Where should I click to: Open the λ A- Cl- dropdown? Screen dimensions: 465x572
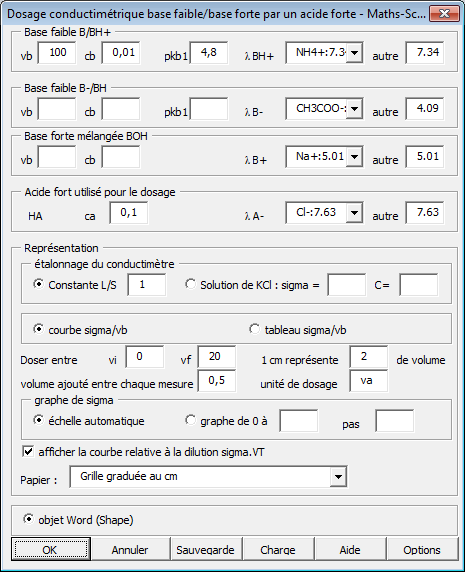tap(354, 213)
